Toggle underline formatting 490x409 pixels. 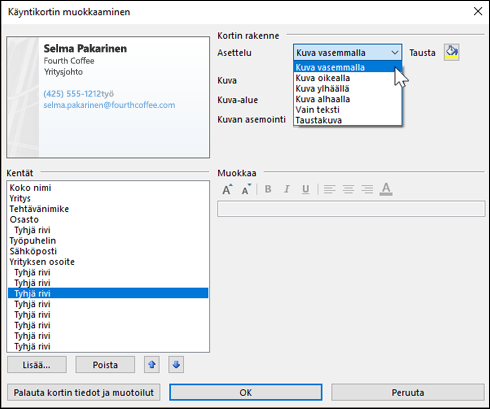point(306,189)
